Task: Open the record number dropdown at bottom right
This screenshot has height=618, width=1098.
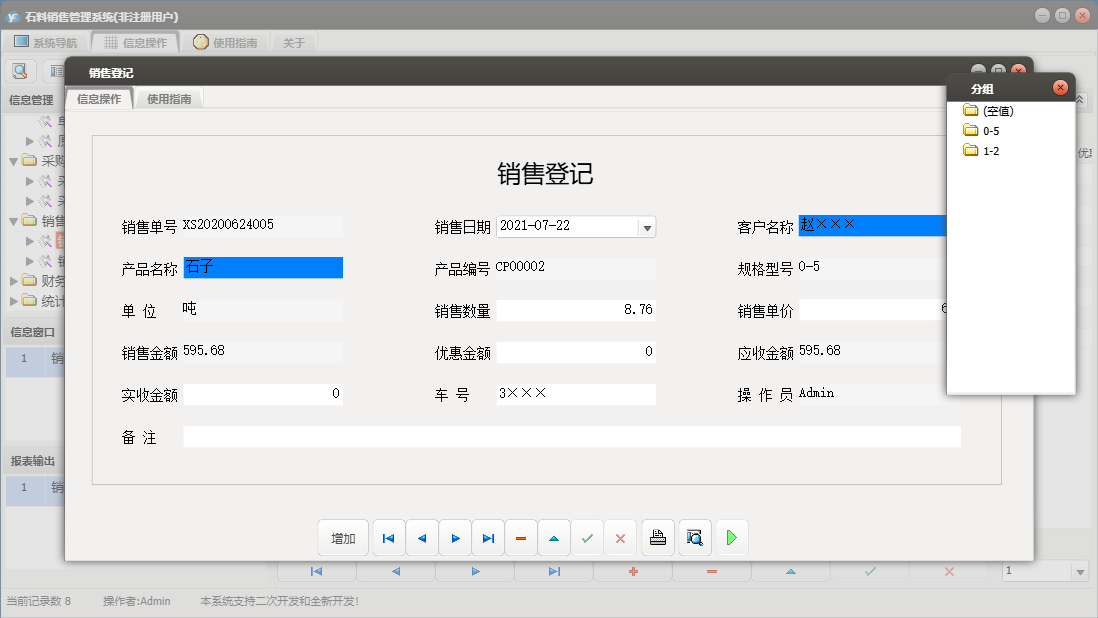Action: [x=1079, y=570]
